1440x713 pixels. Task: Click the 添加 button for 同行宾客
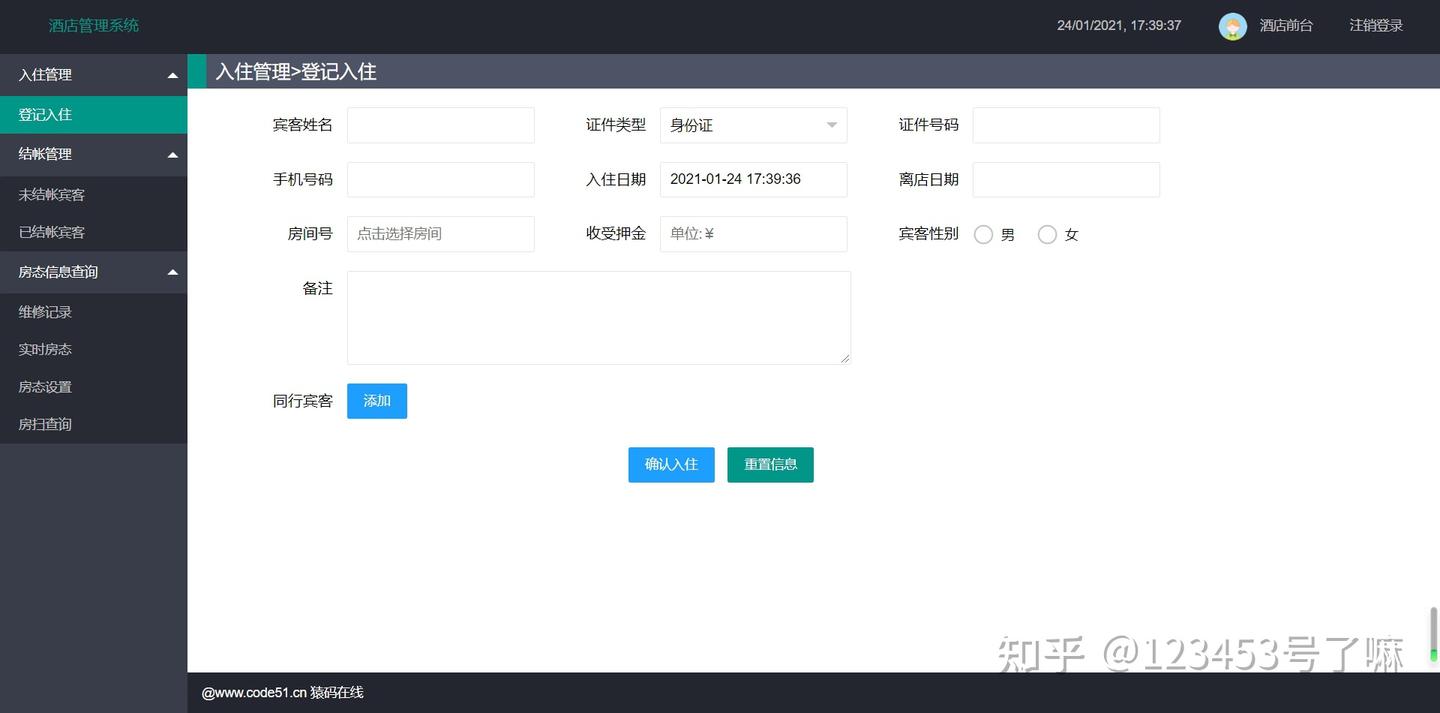[x=377, y=400]
